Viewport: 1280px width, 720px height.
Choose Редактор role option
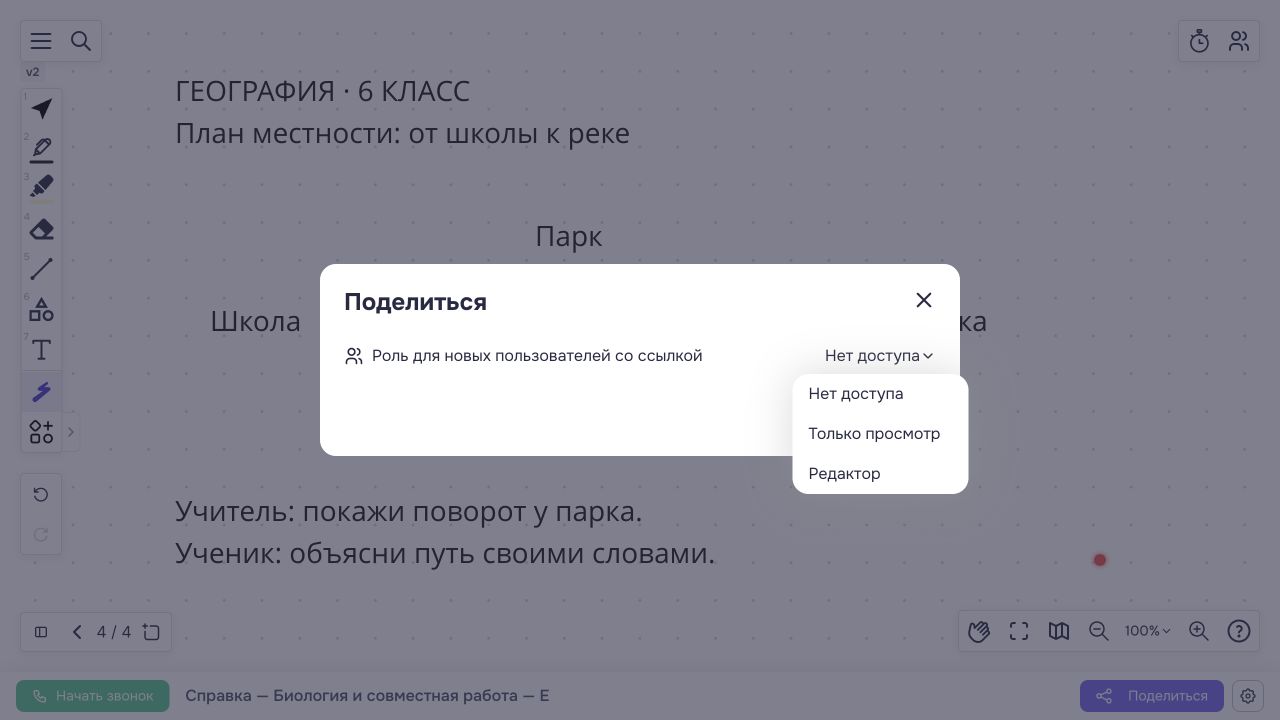point(880,474)
